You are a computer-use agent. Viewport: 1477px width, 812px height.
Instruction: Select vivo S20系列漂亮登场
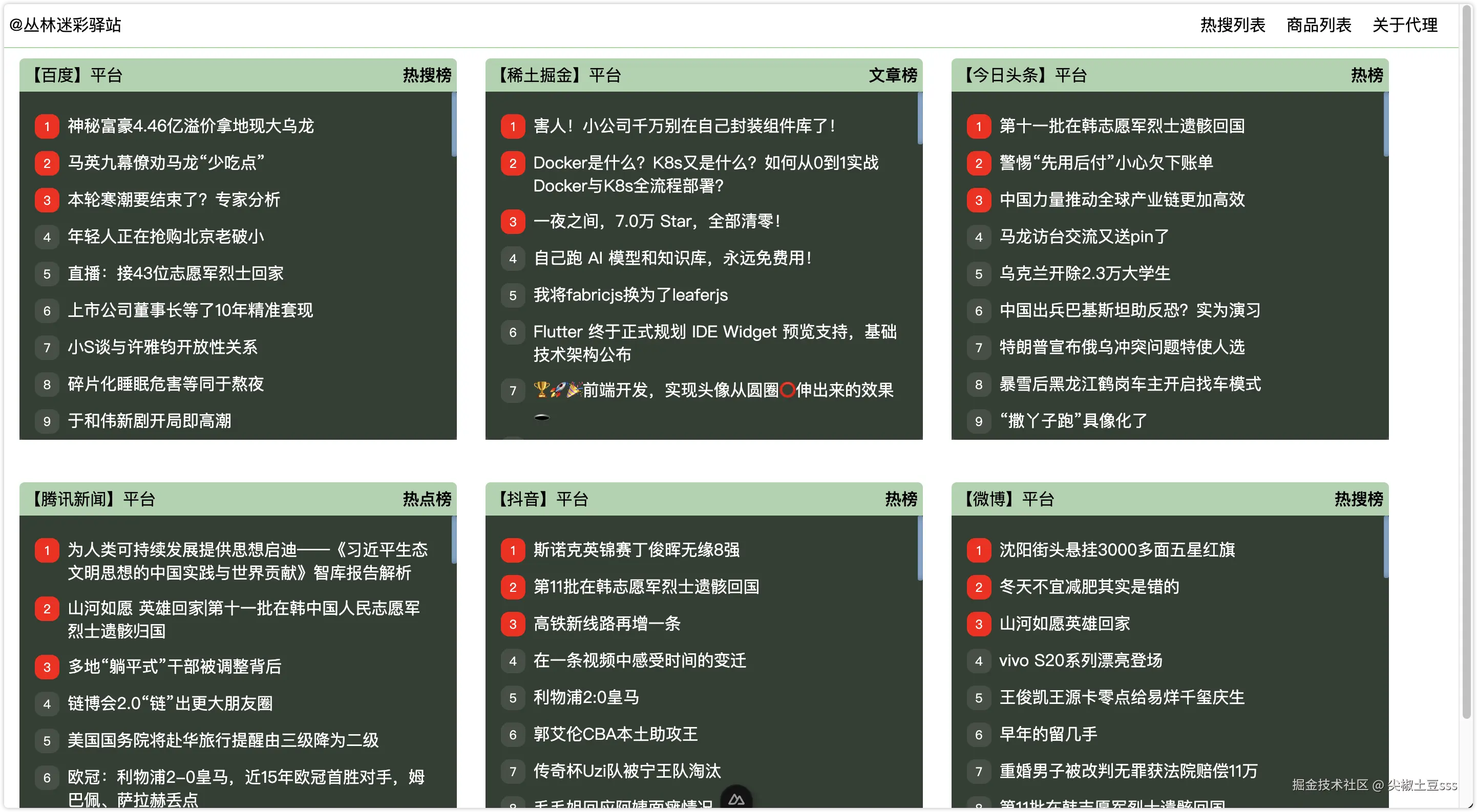coord(1081,661)
